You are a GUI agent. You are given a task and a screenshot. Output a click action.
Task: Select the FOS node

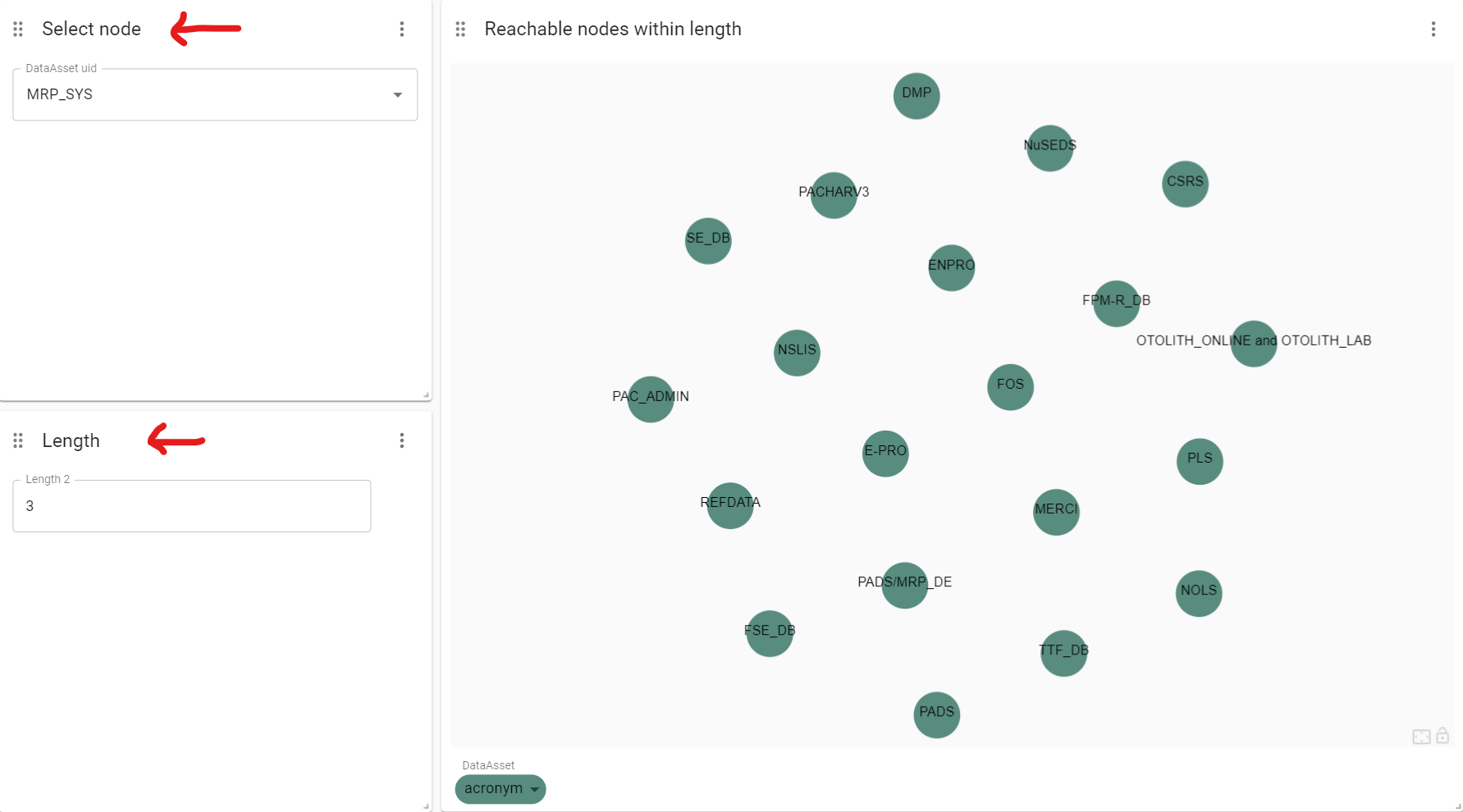pos(1010,387)
